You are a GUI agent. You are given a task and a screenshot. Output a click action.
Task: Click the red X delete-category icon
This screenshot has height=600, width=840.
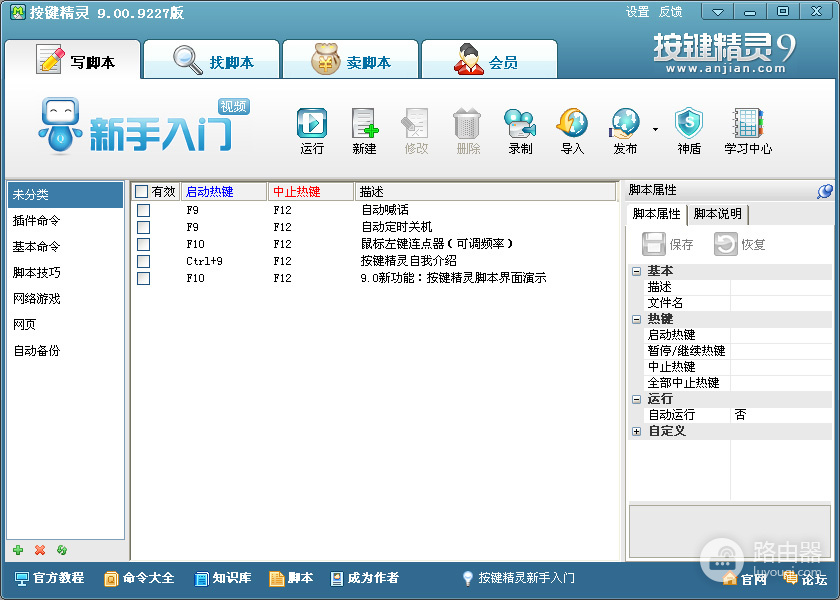(40, 550)
